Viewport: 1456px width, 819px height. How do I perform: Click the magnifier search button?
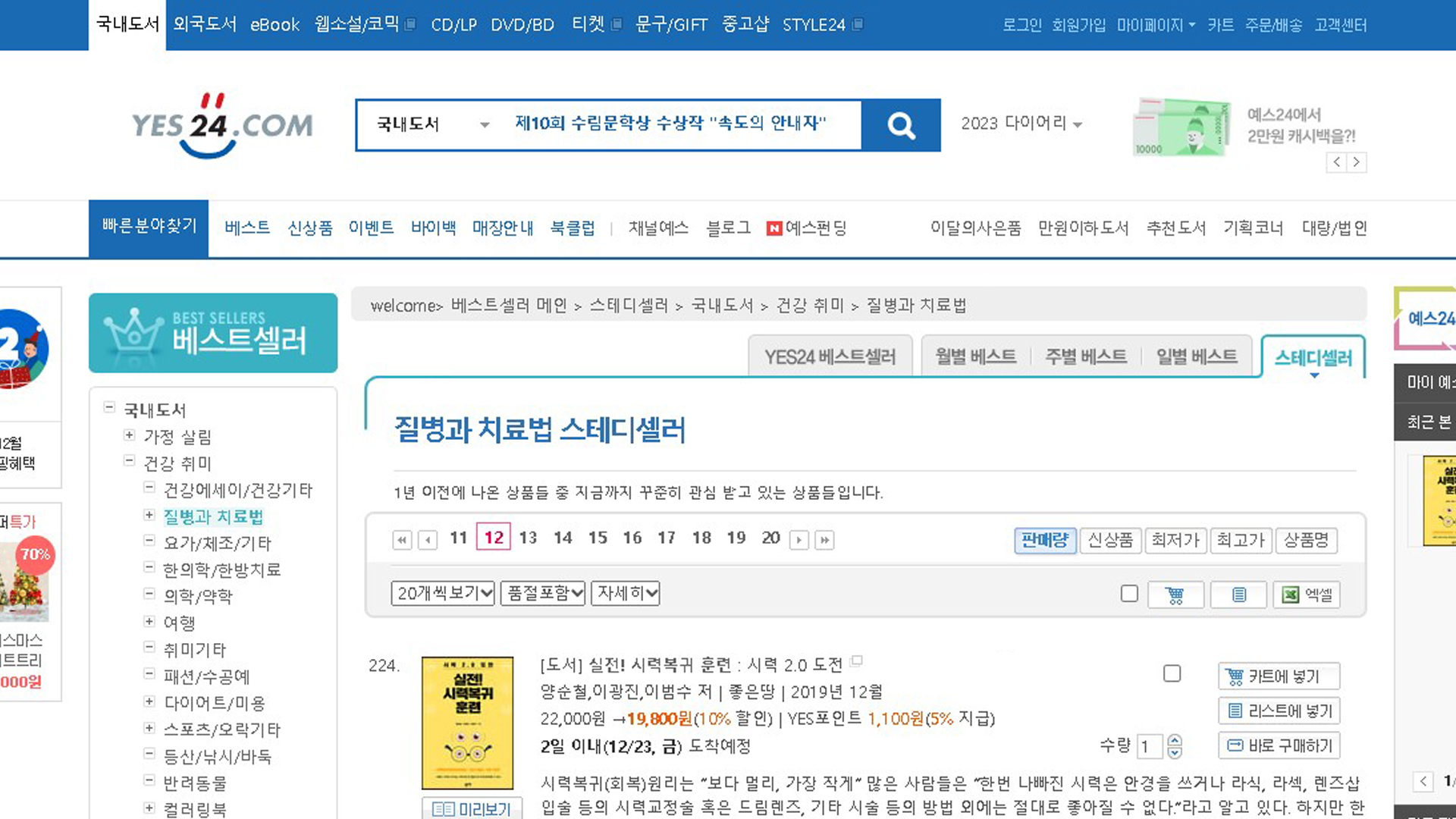(901, 125)
